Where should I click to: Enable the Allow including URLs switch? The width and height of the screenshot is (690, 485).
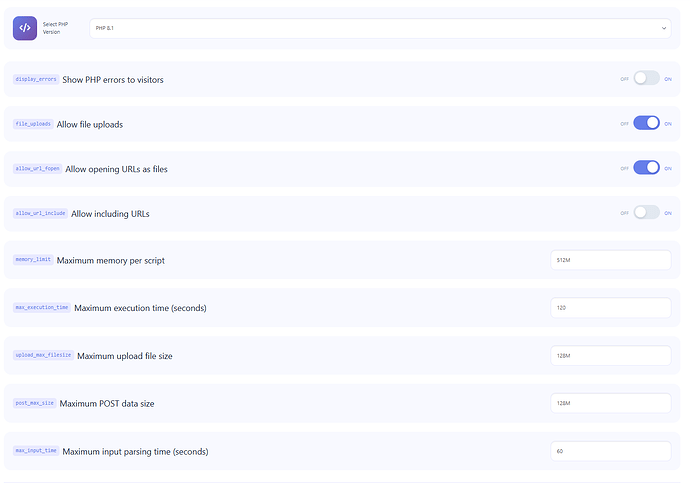click(x=646, y=212)
